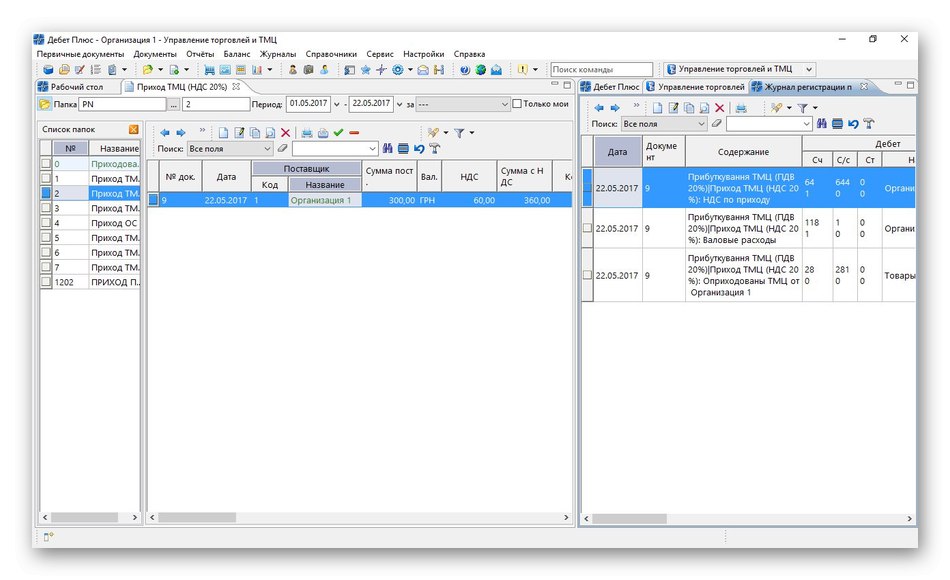Click the hammer settings icon in Приход ТМЦ panel
The width and height of the screenshot is (950, 580).
pyautogui.click(x=434, y=148)
